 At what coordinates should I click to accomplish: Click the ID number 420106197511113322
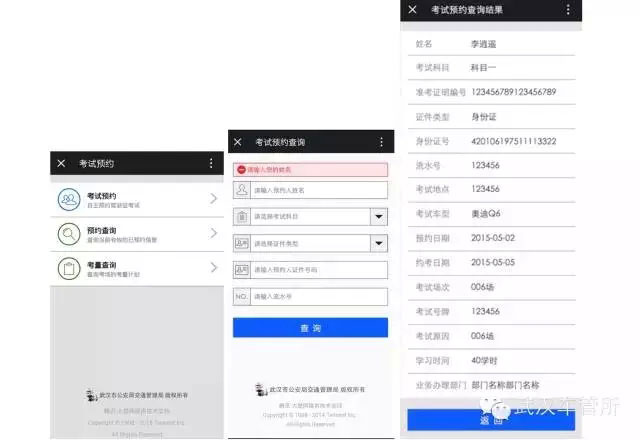click(514, 141)
